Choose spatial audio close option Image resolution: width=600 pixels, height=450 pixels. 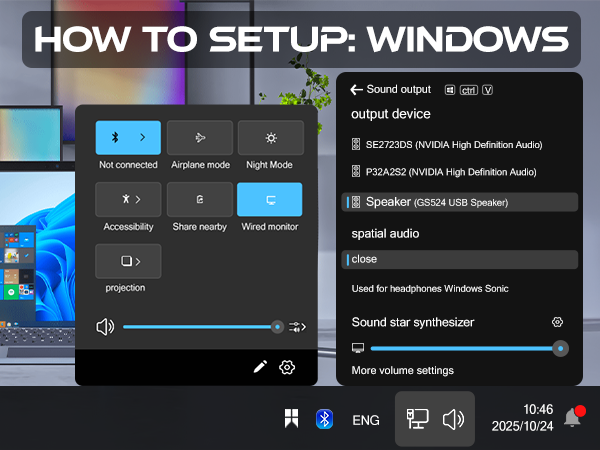click(459, 259)
